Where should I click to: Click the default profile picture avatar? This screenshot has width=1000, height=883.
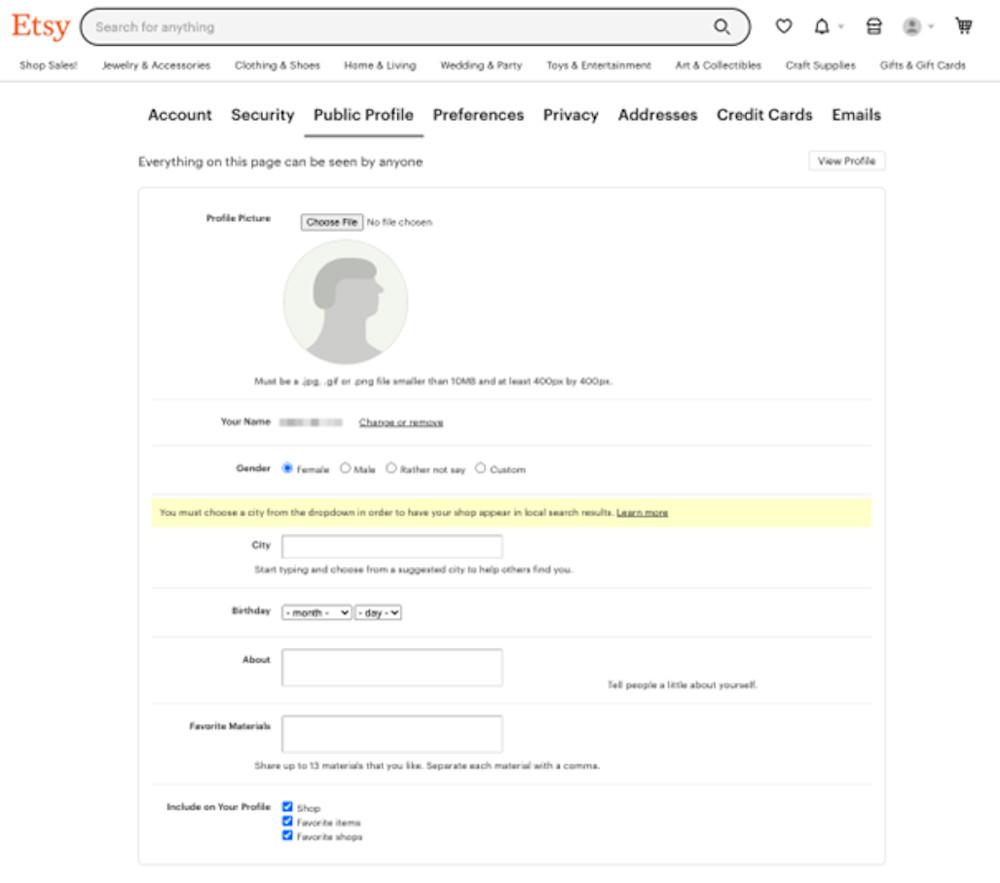click(345, 302)
